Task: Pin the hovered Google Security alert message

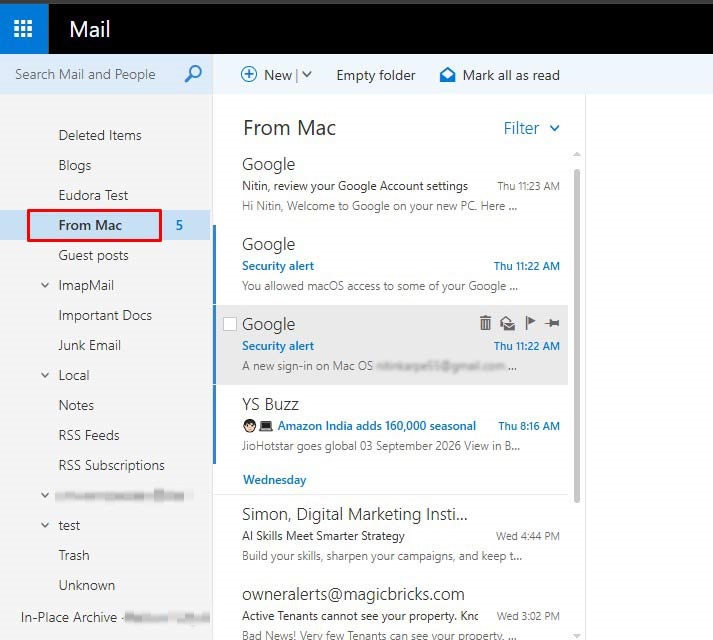Action: tap(552, 323)
